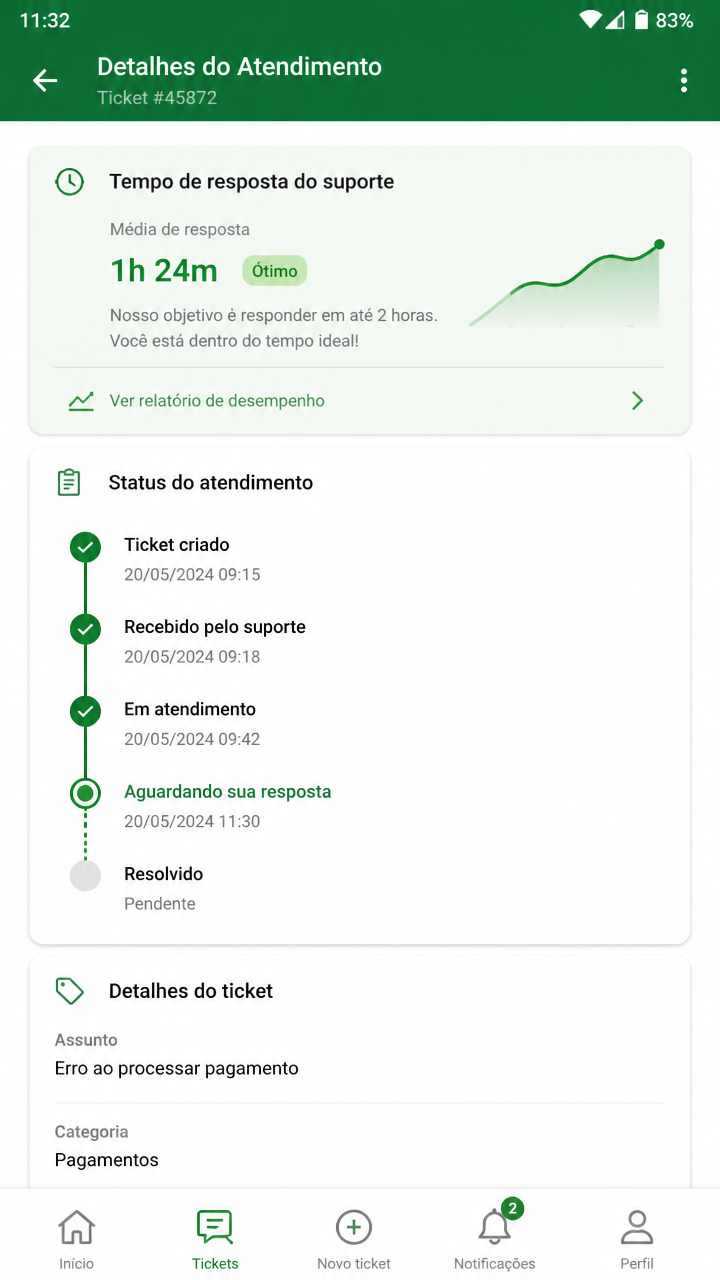This screenshot has height=1280, width=720.
Task: Switch to the Perfil tab
Action: click(x=637, y=1239)
